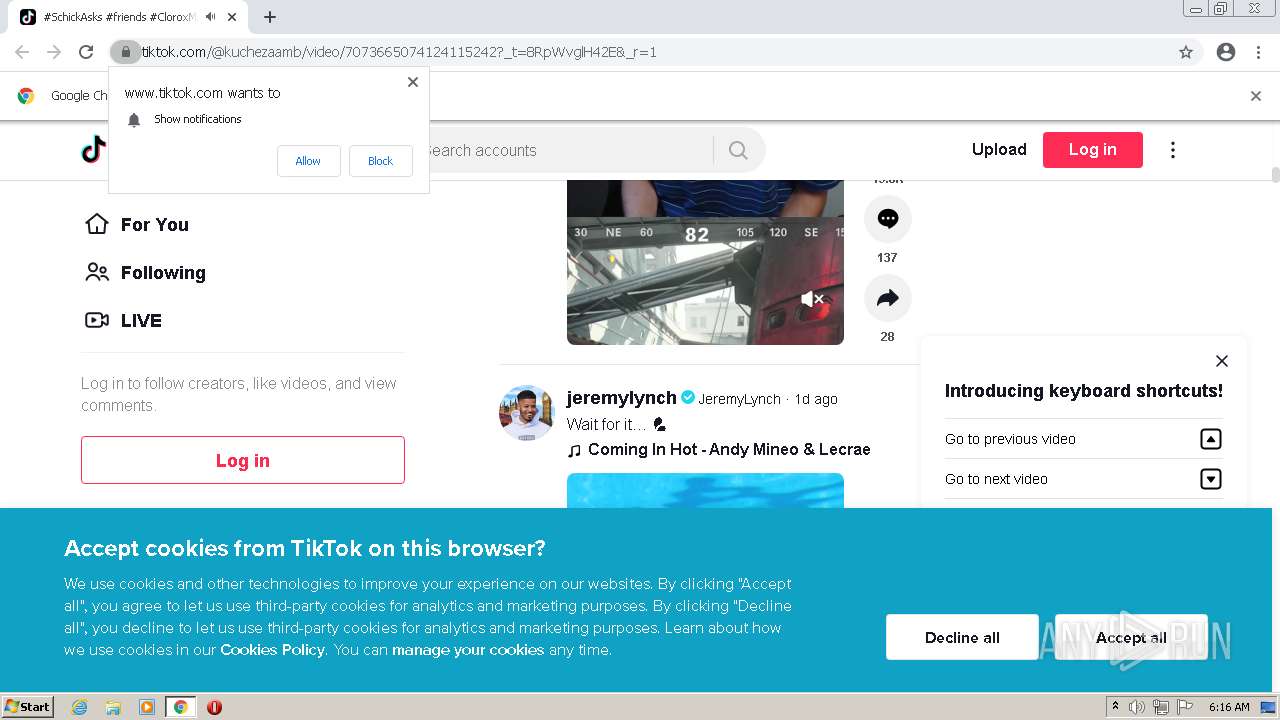
Task: Launch Internet Explorer from taskbar
Action: tap(79, 707)
